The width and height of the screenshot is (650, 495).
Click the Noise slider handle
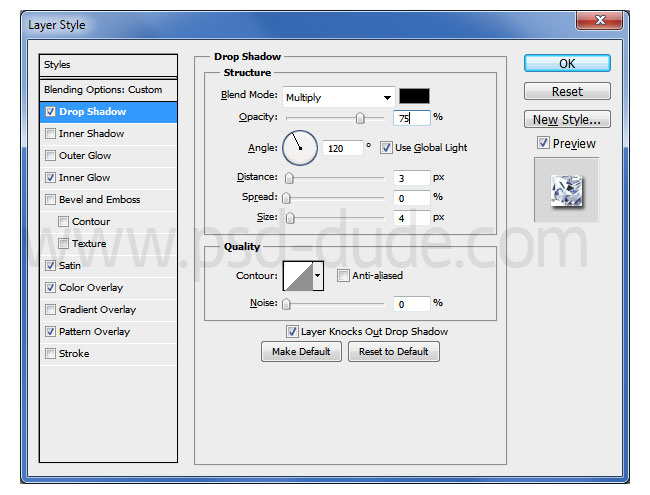(x=286, y=304)
